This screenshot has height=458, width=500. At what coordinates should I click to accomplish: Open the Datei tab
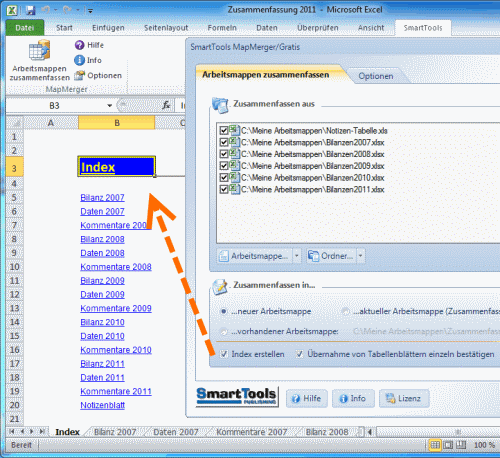[x=25, y=28]
